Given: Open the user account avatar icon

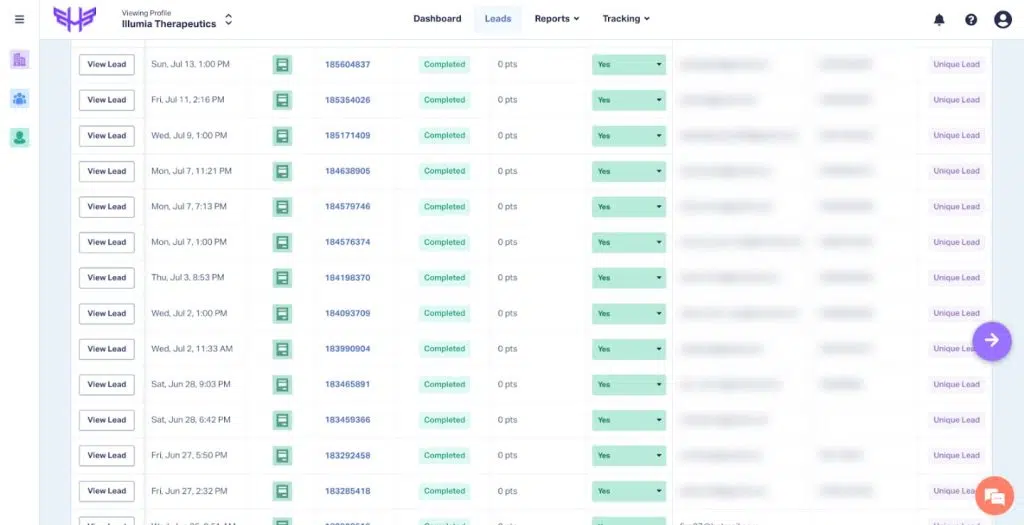Looking at the screenshot, I should tap(1002, 19).
